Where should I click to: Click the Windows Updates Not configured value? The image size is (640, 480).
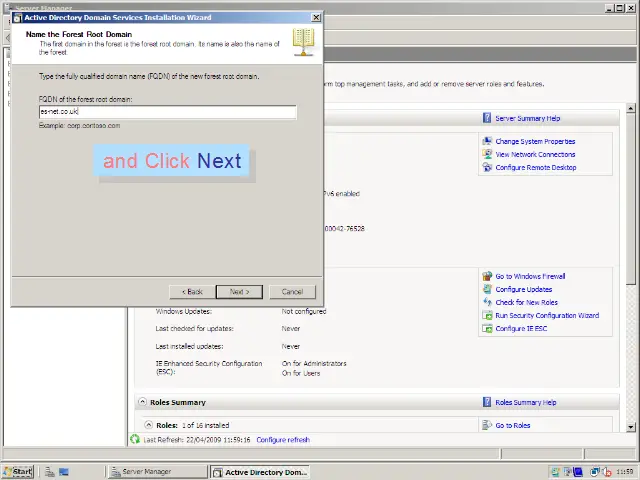(x=304, y=311)
